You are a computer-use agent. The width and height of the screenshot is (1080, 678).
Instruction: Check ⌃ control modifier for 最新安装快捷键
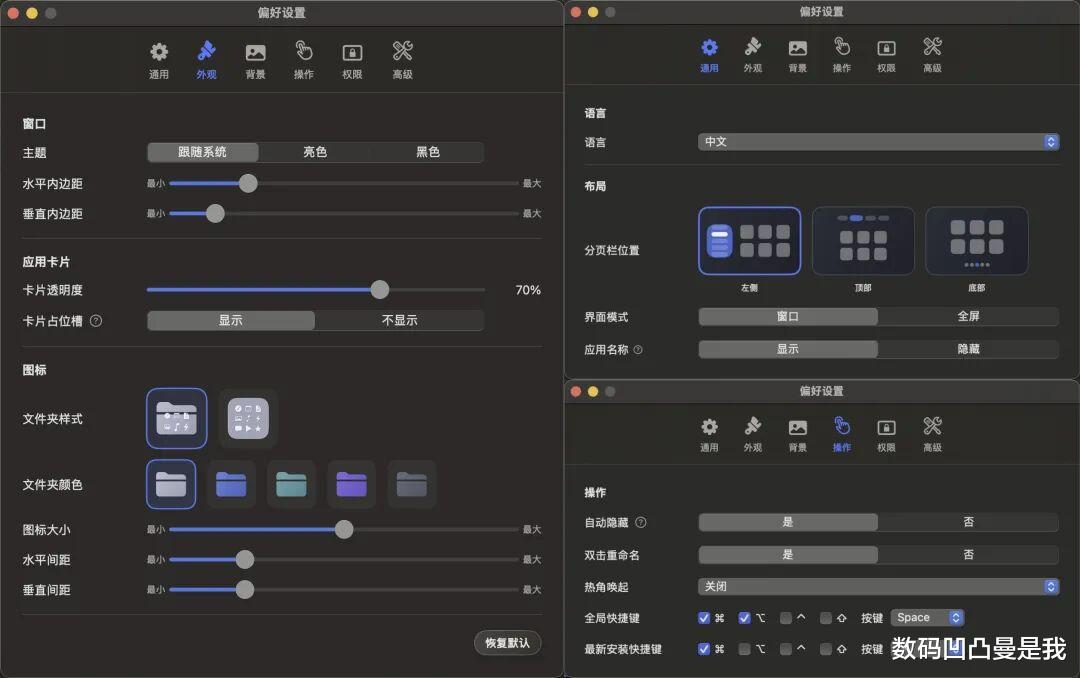click(786, 648)
